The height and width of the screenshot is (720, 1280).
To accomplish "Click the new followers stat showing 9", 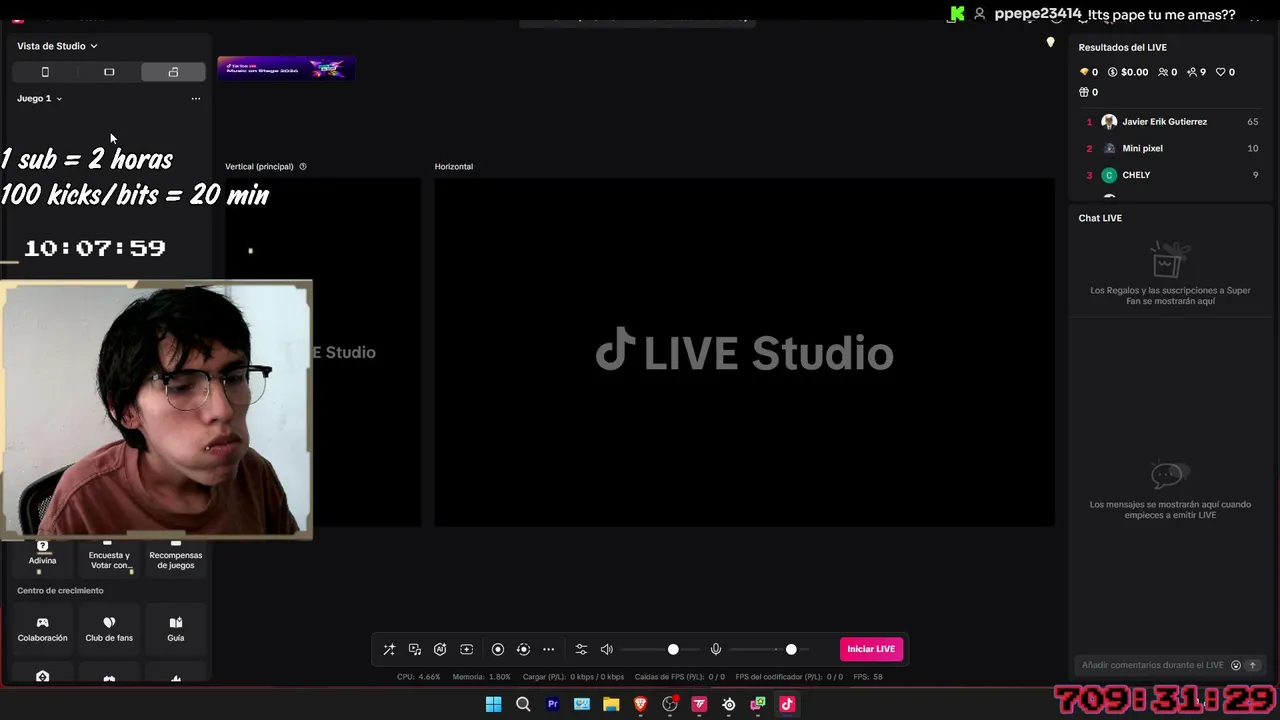I will [1196, 72].
